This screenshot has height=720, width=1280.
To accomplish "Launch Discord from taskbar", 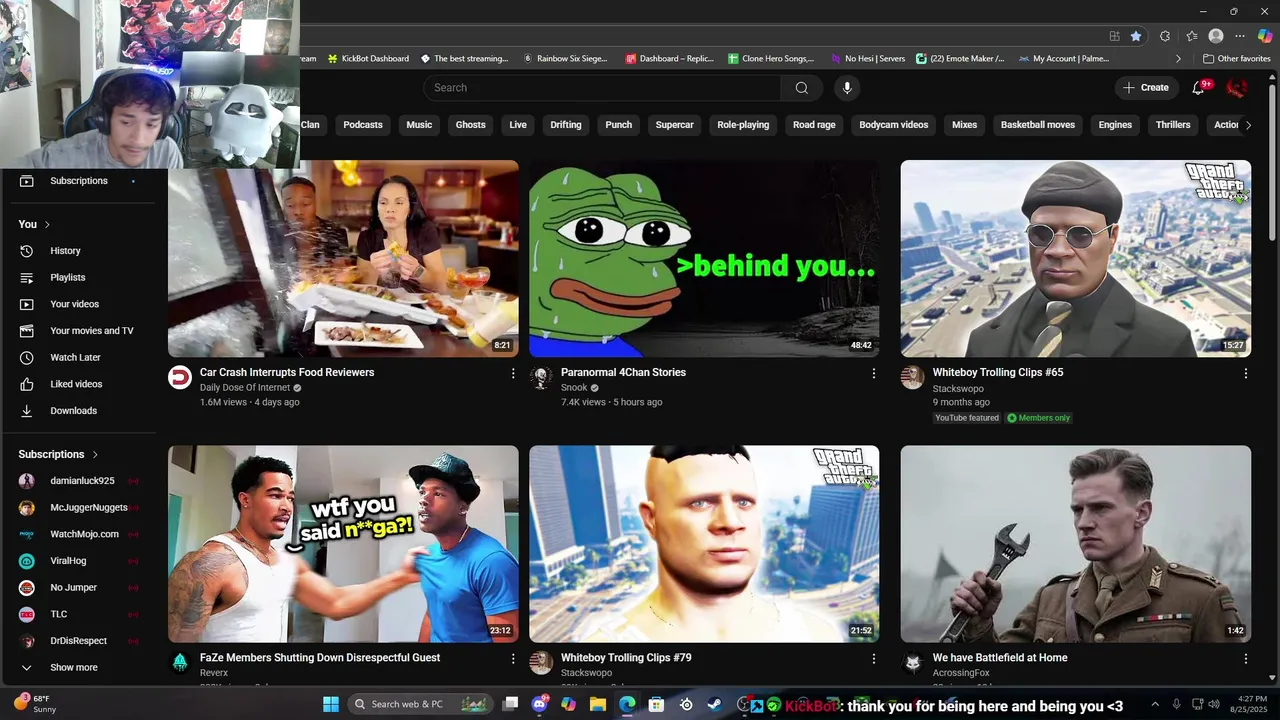I will click(540, 704).
